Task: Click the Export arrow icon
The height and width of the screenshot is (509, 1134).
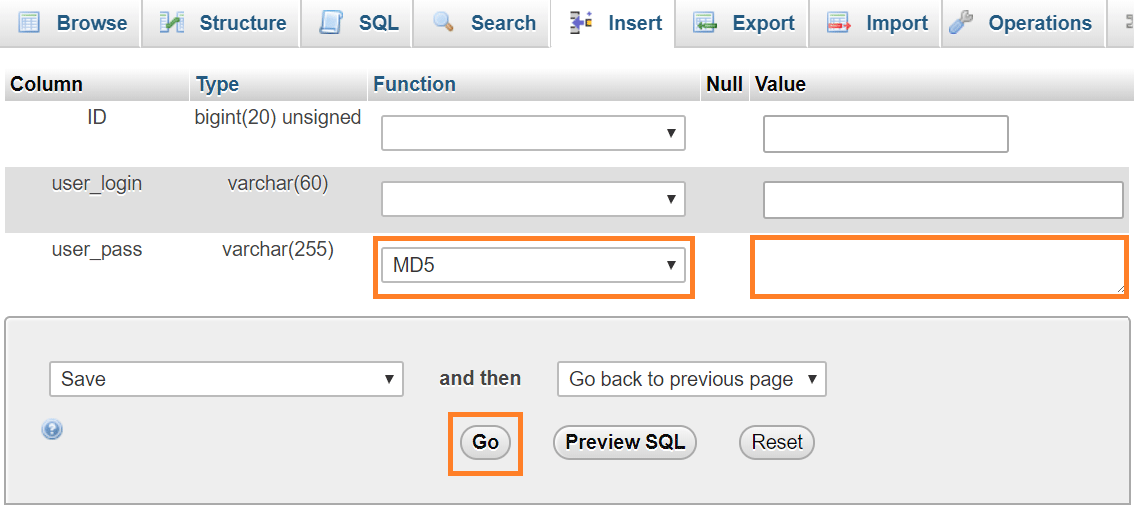Action: pos(704,22)
